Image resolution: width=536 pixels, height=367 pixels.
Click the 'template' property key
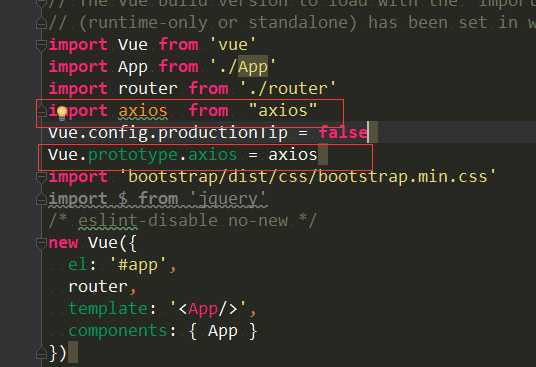point(108,309)
